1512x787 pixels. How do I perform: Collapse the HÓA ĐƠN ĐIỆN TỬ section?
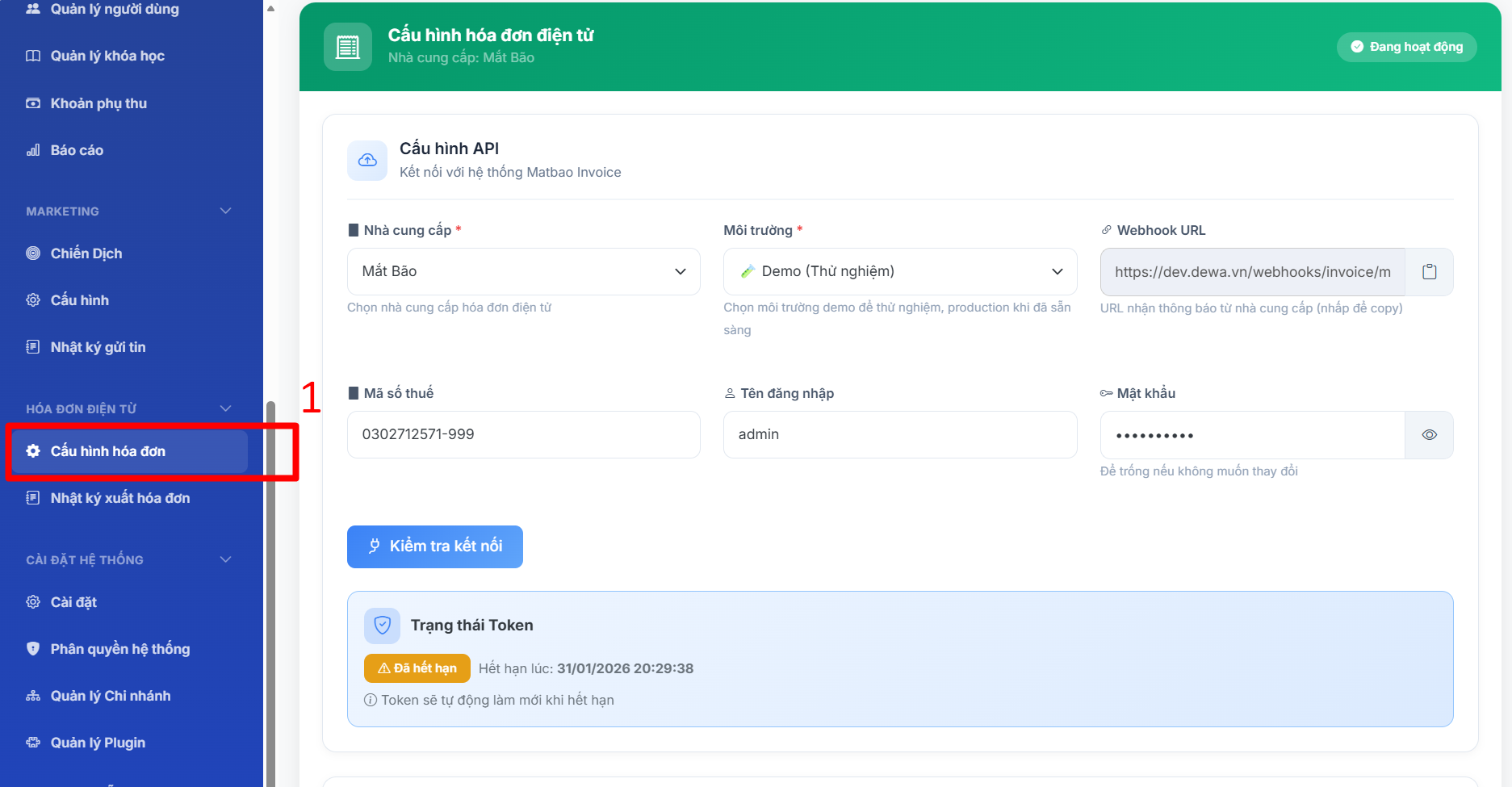point(225,409)
